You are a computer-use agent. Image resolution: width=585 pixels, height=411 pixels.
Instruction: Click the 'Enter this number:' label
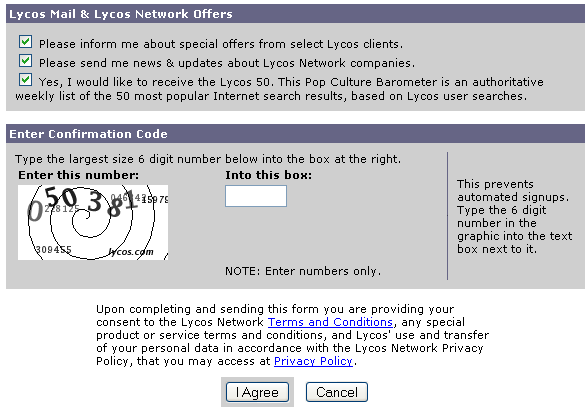click(78, 175)
